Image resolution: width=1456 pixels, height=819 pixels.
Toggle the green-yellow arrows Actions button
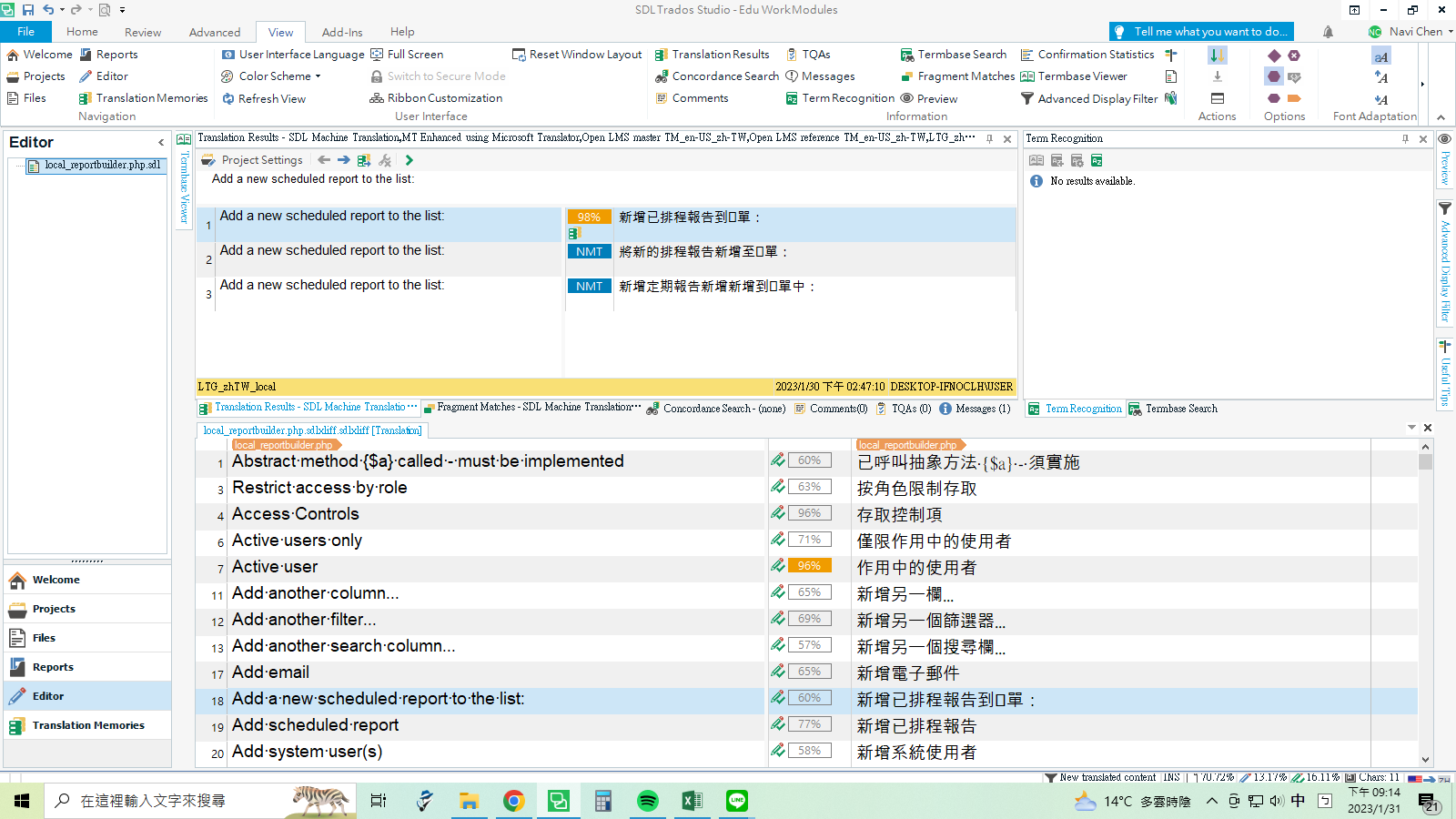click(1217, 56)
